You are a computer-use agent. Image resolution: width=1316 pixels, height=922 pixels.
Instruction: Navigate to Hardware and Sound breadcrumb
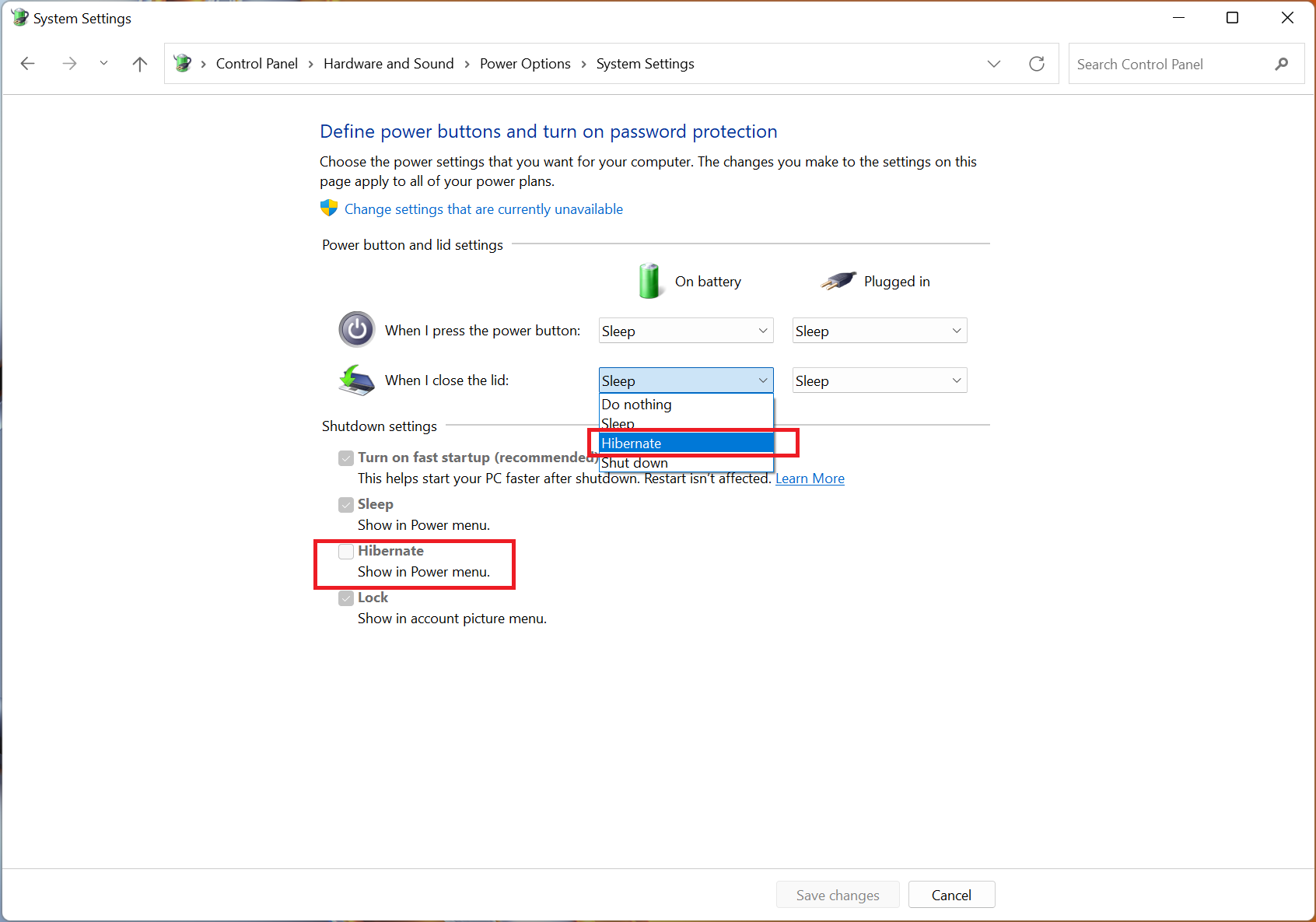point(389,64)
